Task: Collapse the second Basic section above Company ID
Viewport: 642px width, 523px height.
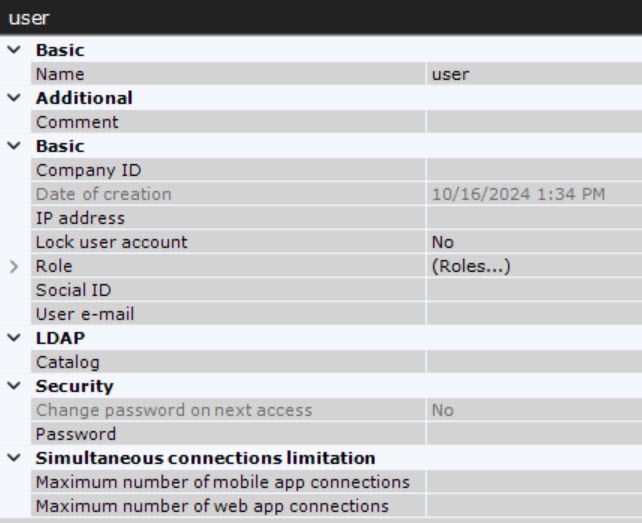Action: pos(14,146)
